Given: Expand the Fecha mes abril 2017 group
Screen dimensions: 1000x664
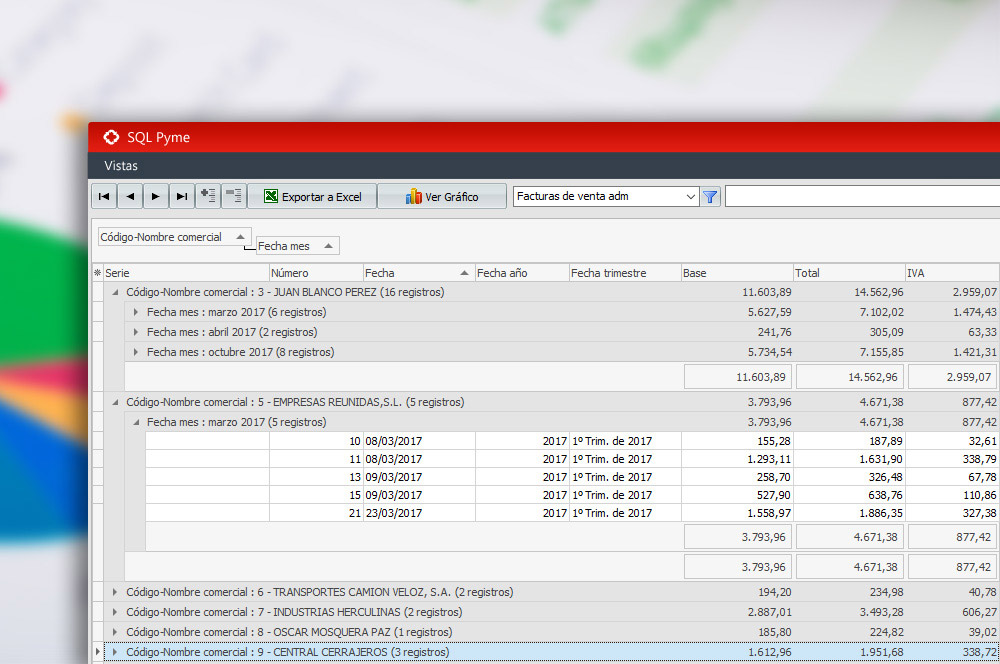Looking at the screenshot, I should tap(136, 332).
